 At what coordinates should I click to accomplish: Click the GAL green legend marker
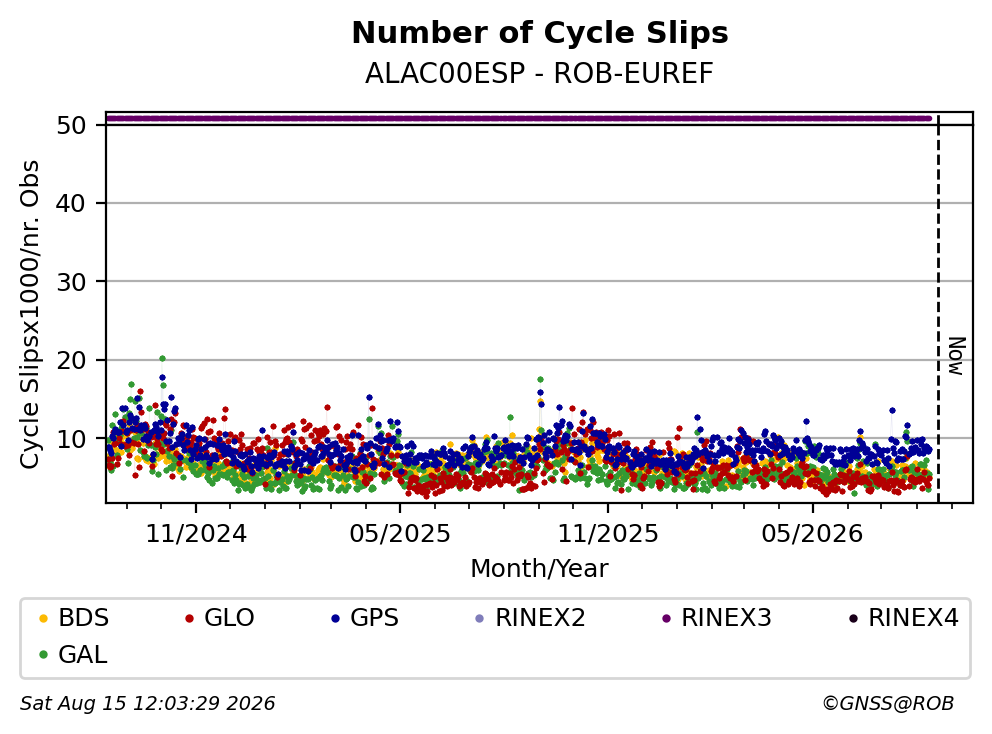click(x=43, y=655)
